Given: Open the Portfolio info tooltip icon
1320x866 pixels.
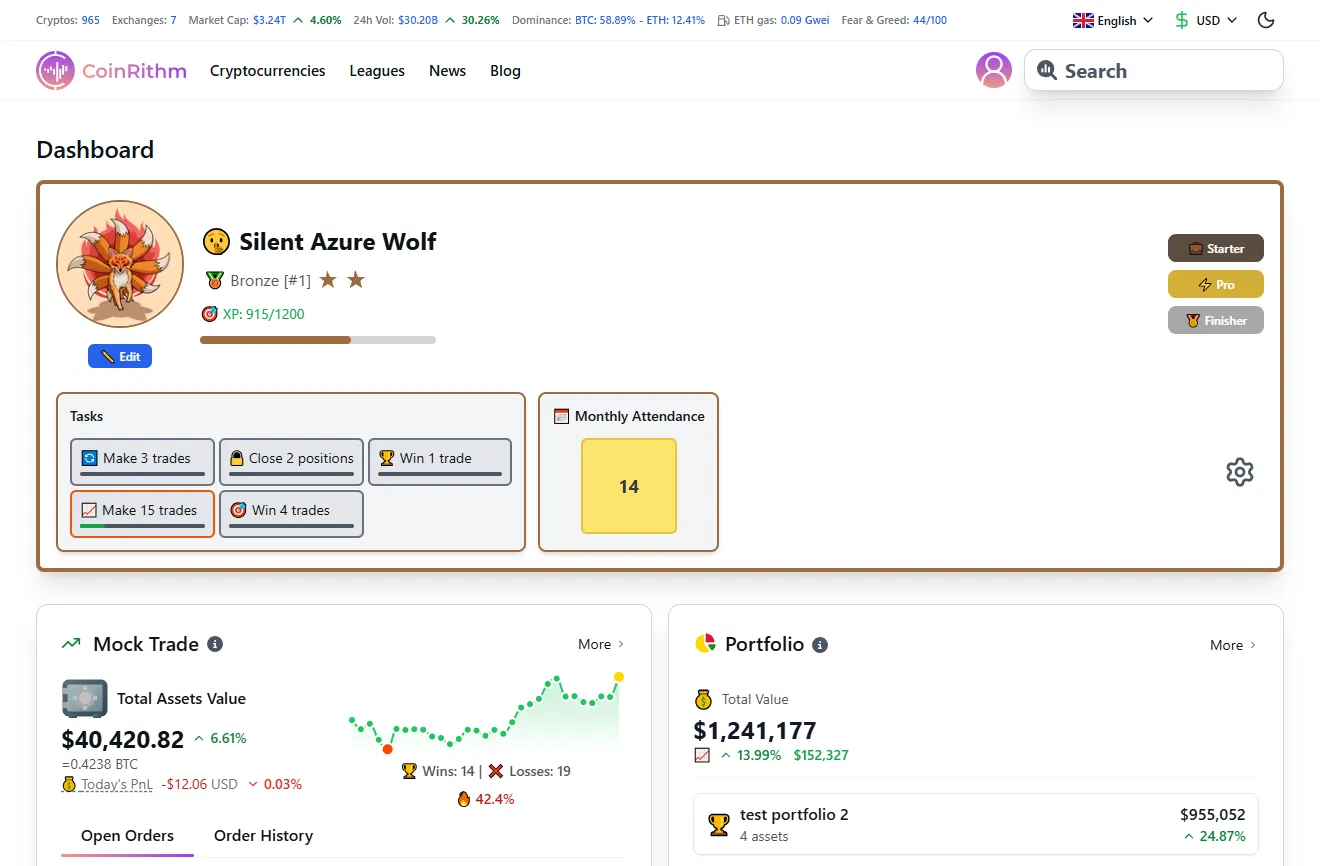Looking at the screenshot, I should pos(820,645).
